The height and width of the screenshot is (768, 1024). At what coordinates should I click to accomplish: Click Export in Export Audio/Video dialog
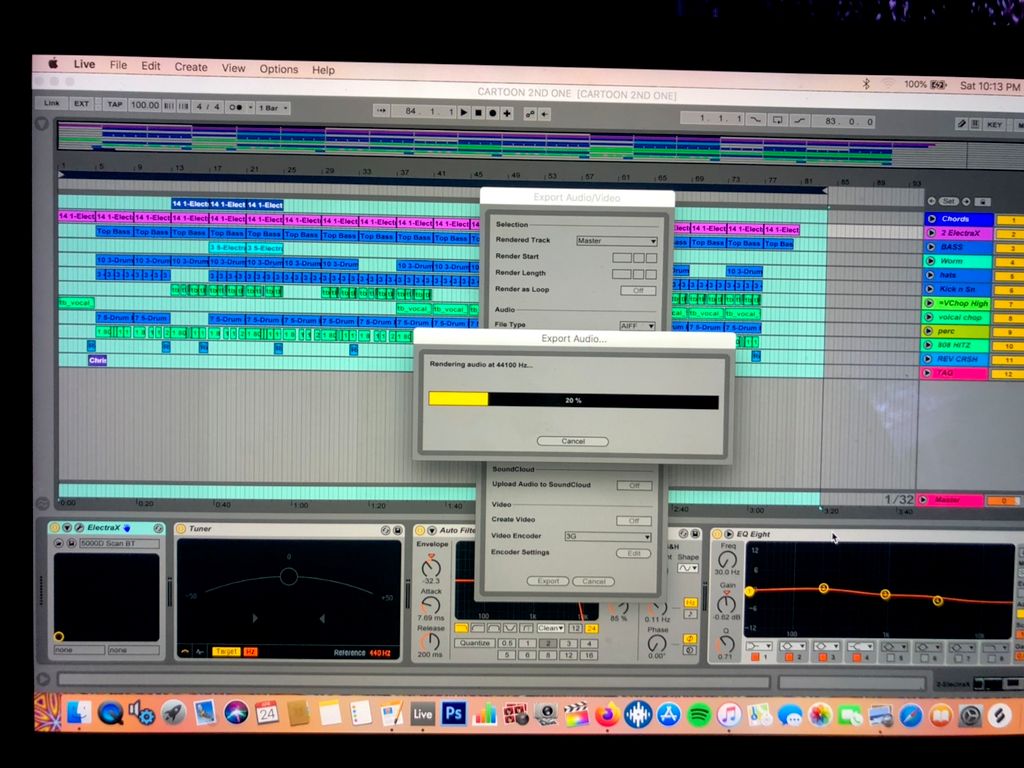click(548, 581)
